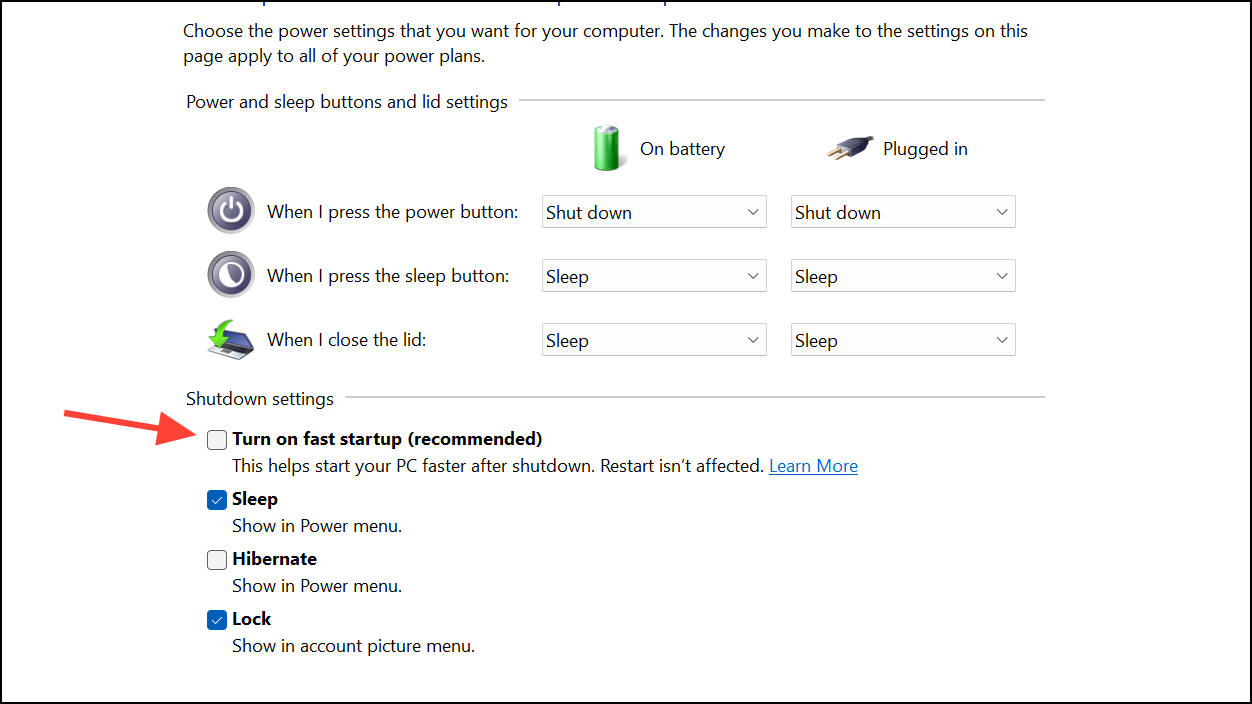This screenshot has height=704, width=1252.
Task: Click the power button icon
Action: [231, 211]
